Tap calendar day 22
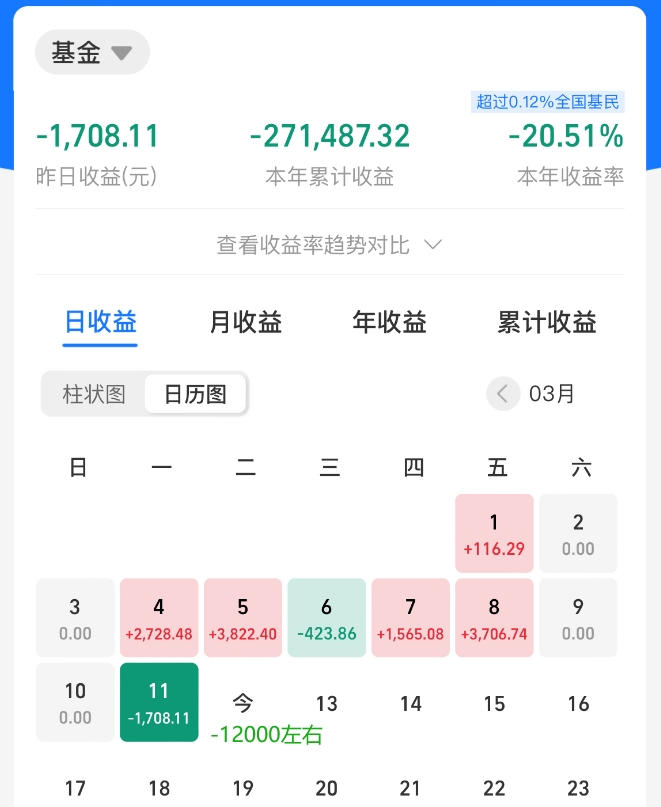The width and height of the screenshot is (661, 807). pyautogui.click(x=494, y=788)
